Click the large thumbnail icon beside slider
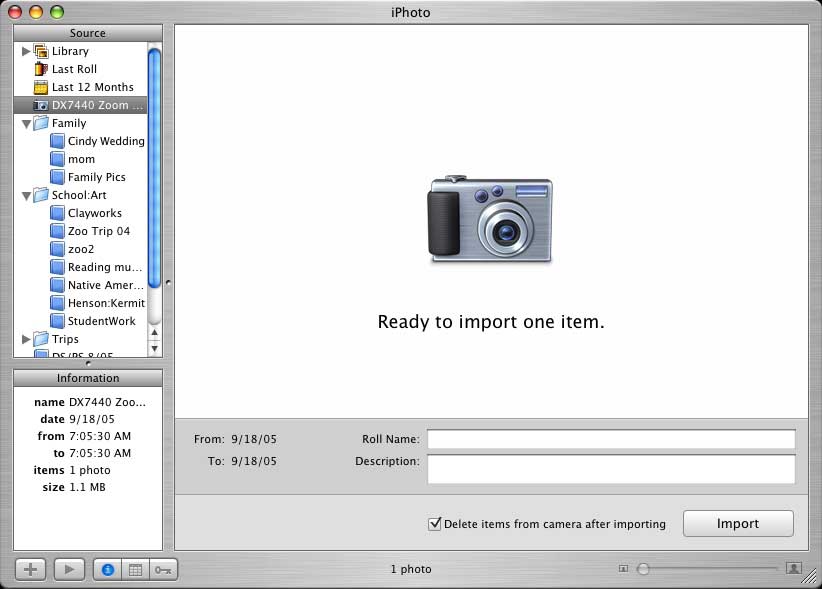The width and height of the screenshot is (822, 589). [x=794, y=568]
